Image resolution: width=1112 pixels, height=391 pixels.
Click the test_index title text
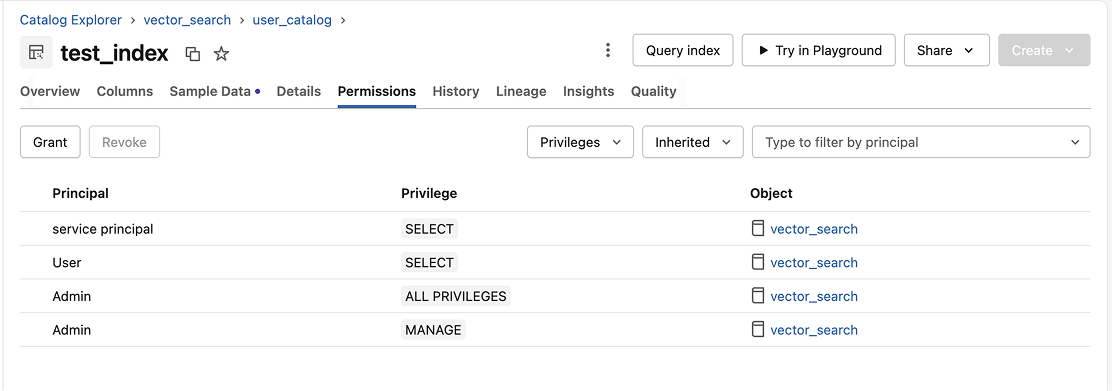(114, 53)
